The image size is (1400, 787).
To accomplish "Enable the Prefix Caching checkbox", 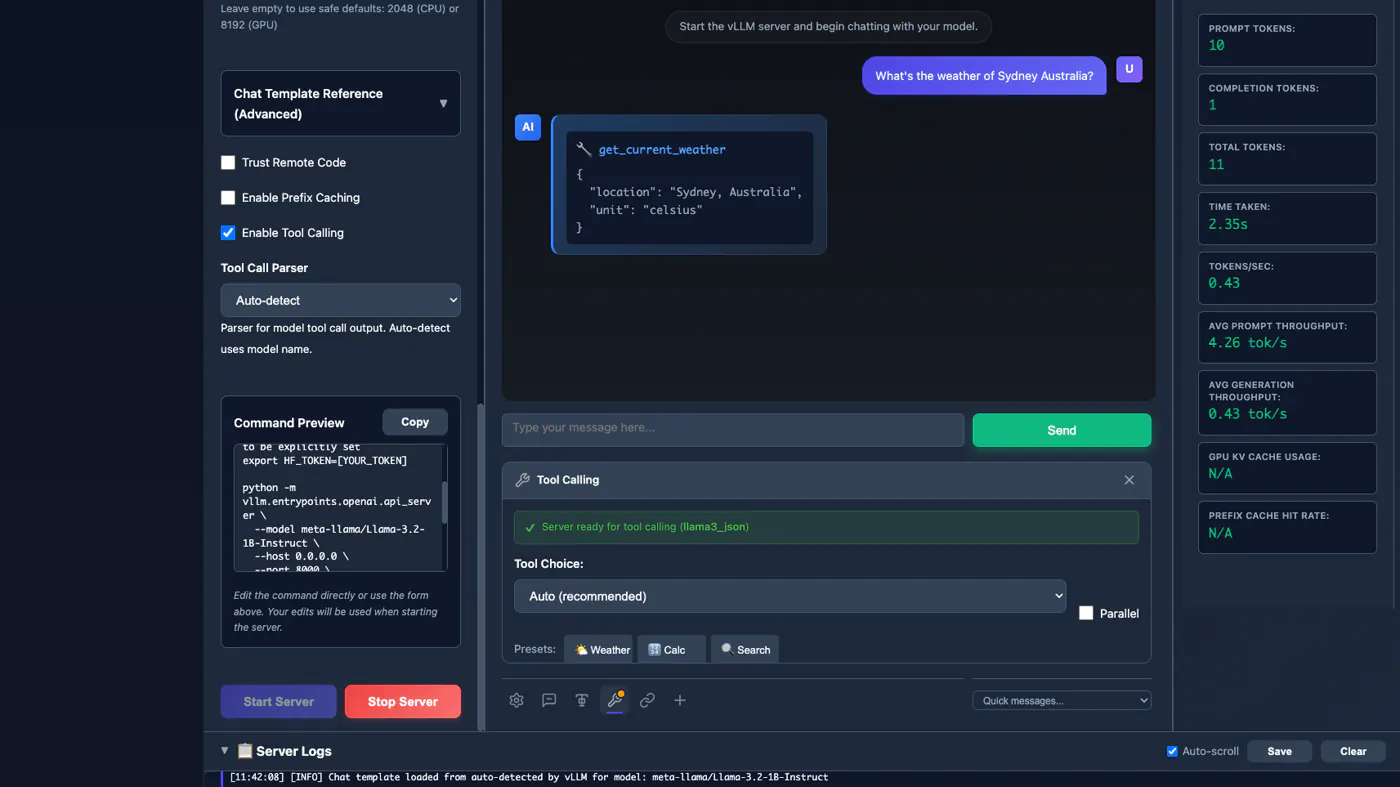I will click(228, 197).
